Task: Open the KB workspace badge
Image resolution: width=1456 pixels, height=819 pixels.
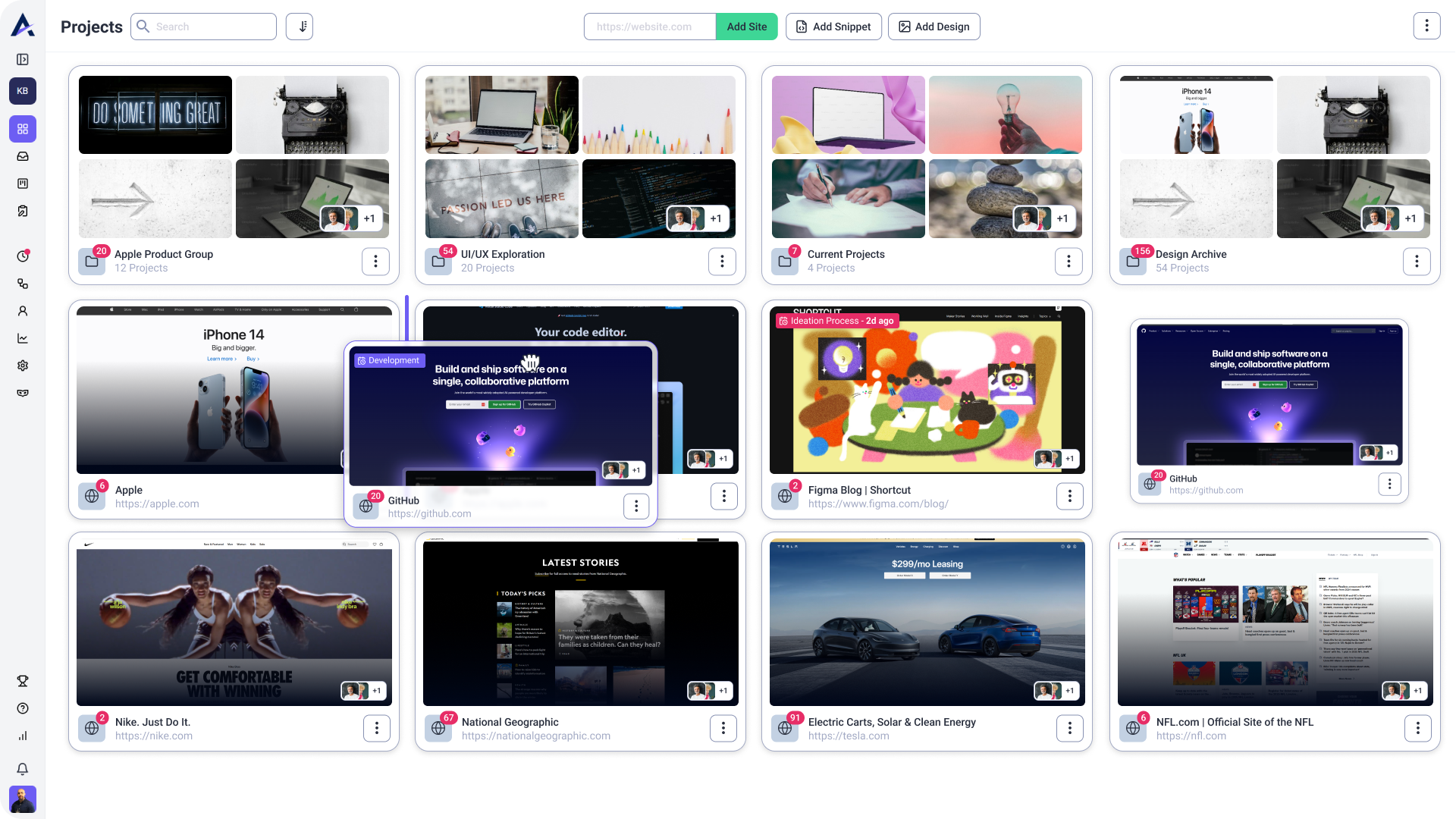Action: (23, 91)
